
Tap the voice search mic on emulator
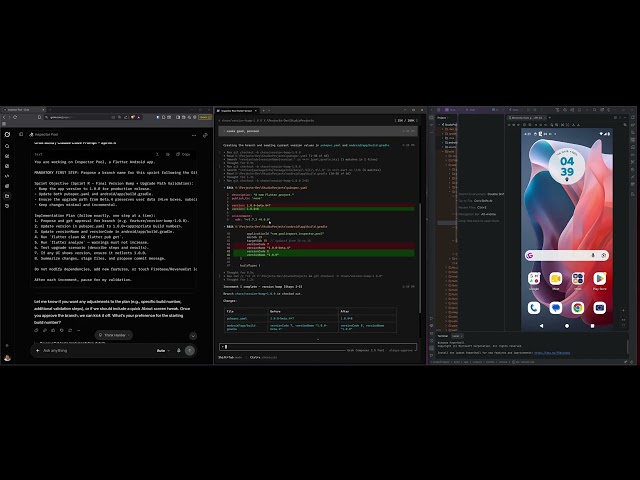pos(593,256)
